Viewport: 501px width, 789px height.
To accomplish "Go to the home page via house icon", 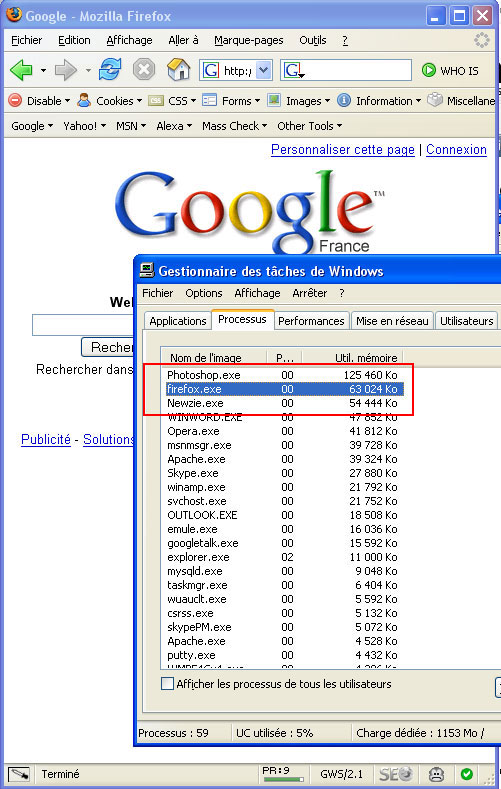I will [179, 69].
